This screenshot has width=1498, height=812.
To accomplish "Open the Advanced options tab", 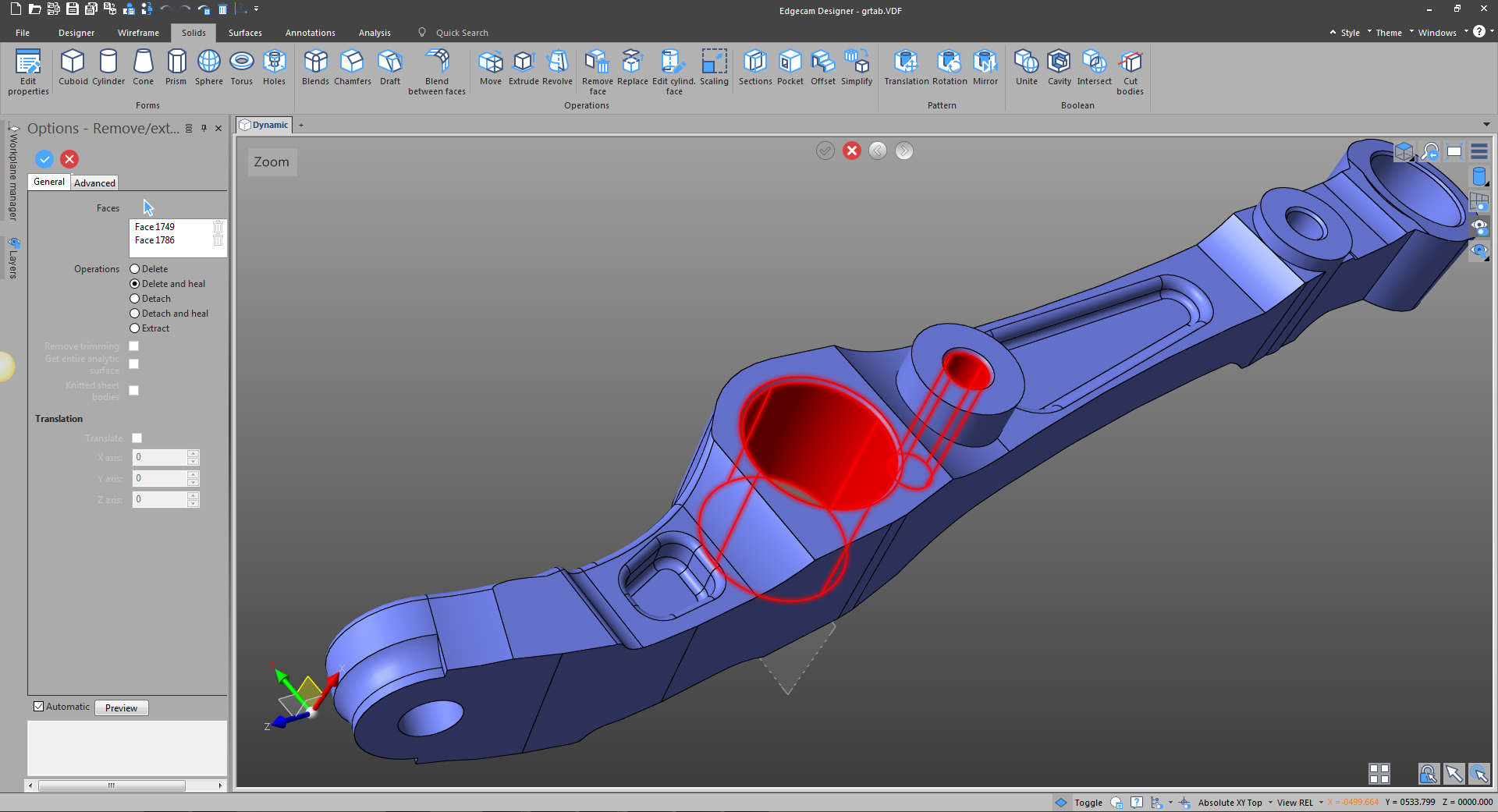I will point(94,183).
